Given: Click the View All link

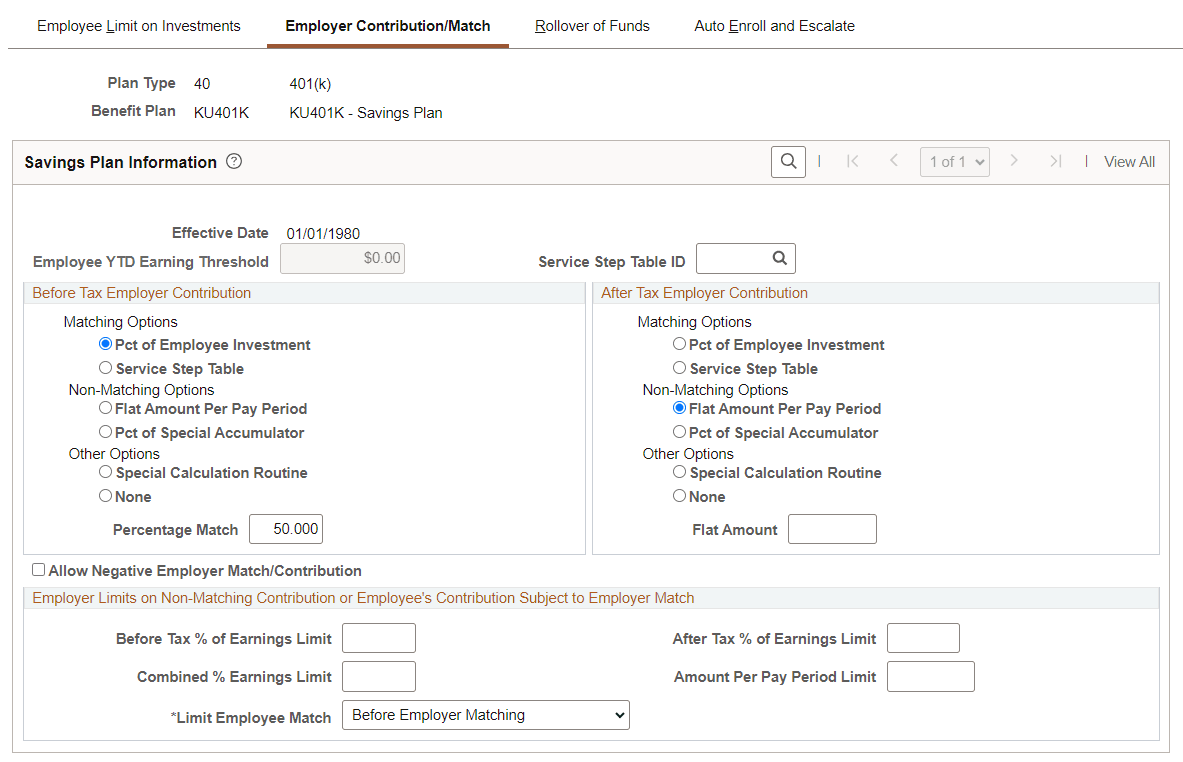Looking at the screenshot, I should pyautogui.click(x=1129, y=161).
